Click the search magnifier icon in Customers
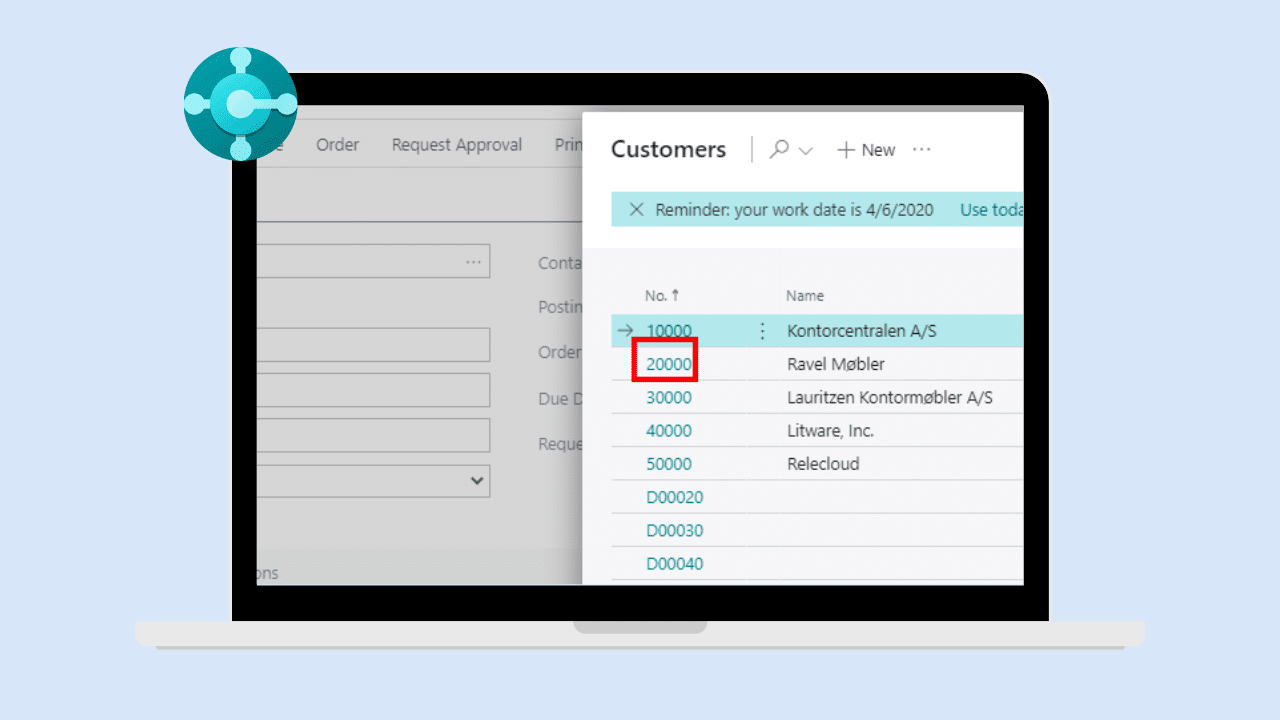The image size is (1280, 720). pos(779,149)
